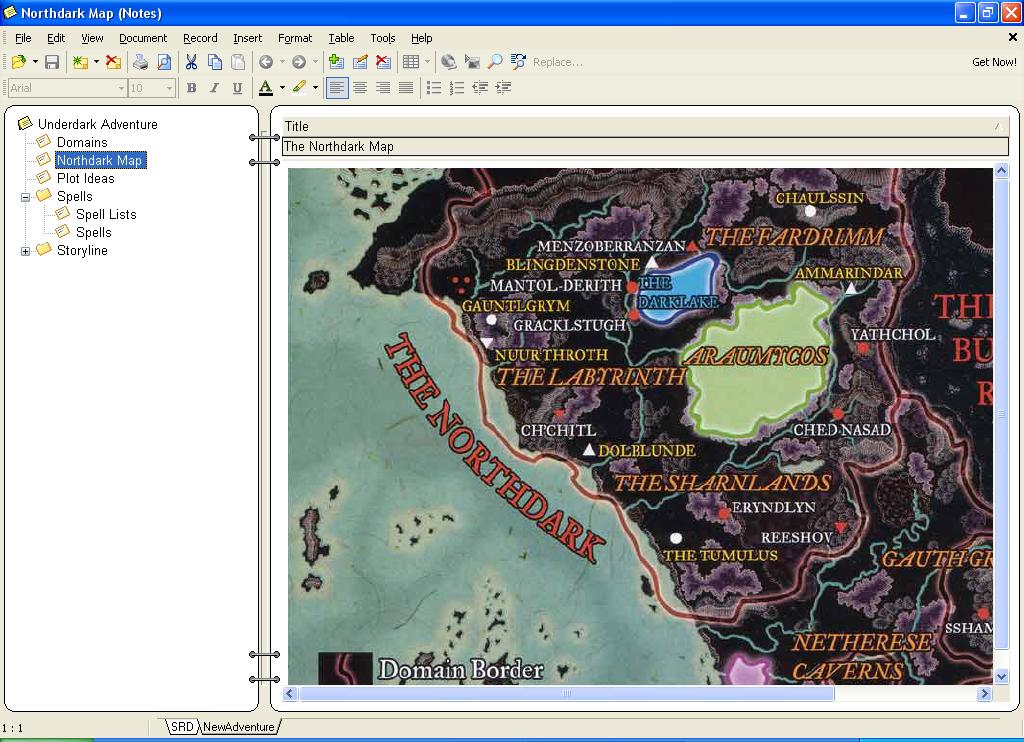The height and width of the screenshot is (742, 1024).
Task: Click the Save floppy disk icon
Action: pos(52,62)
